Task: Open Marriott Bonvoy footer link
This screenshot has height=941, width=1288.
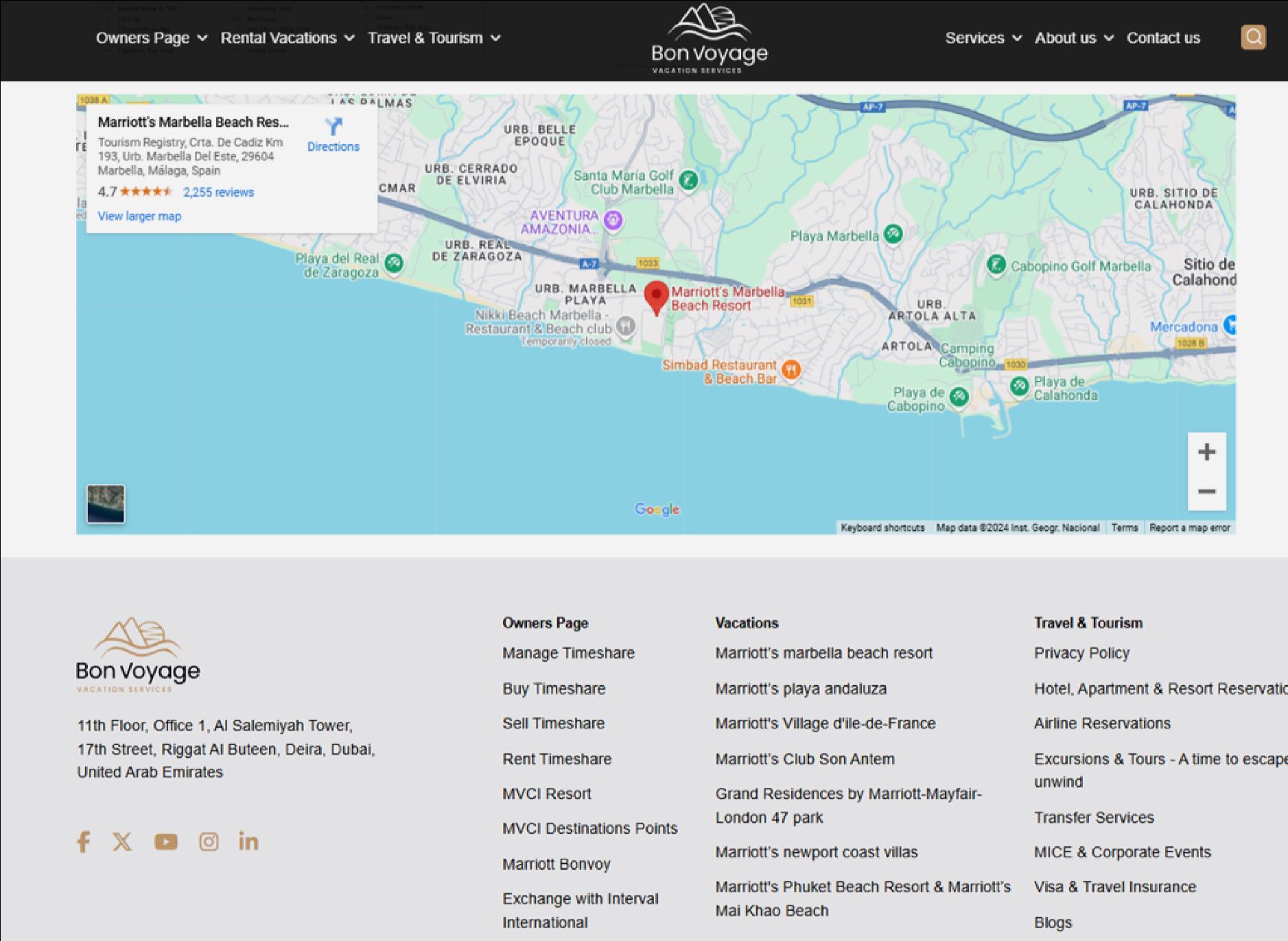Action: 556,864
